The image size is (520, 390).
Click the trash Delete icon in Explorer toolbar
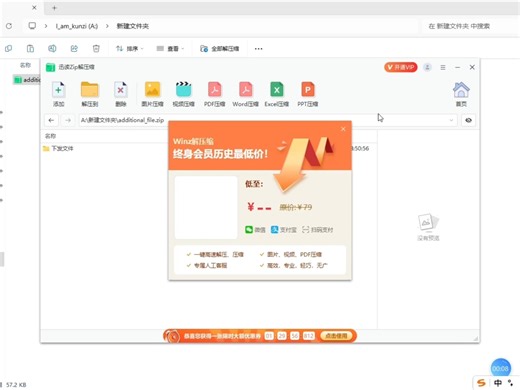coord(96,49)
